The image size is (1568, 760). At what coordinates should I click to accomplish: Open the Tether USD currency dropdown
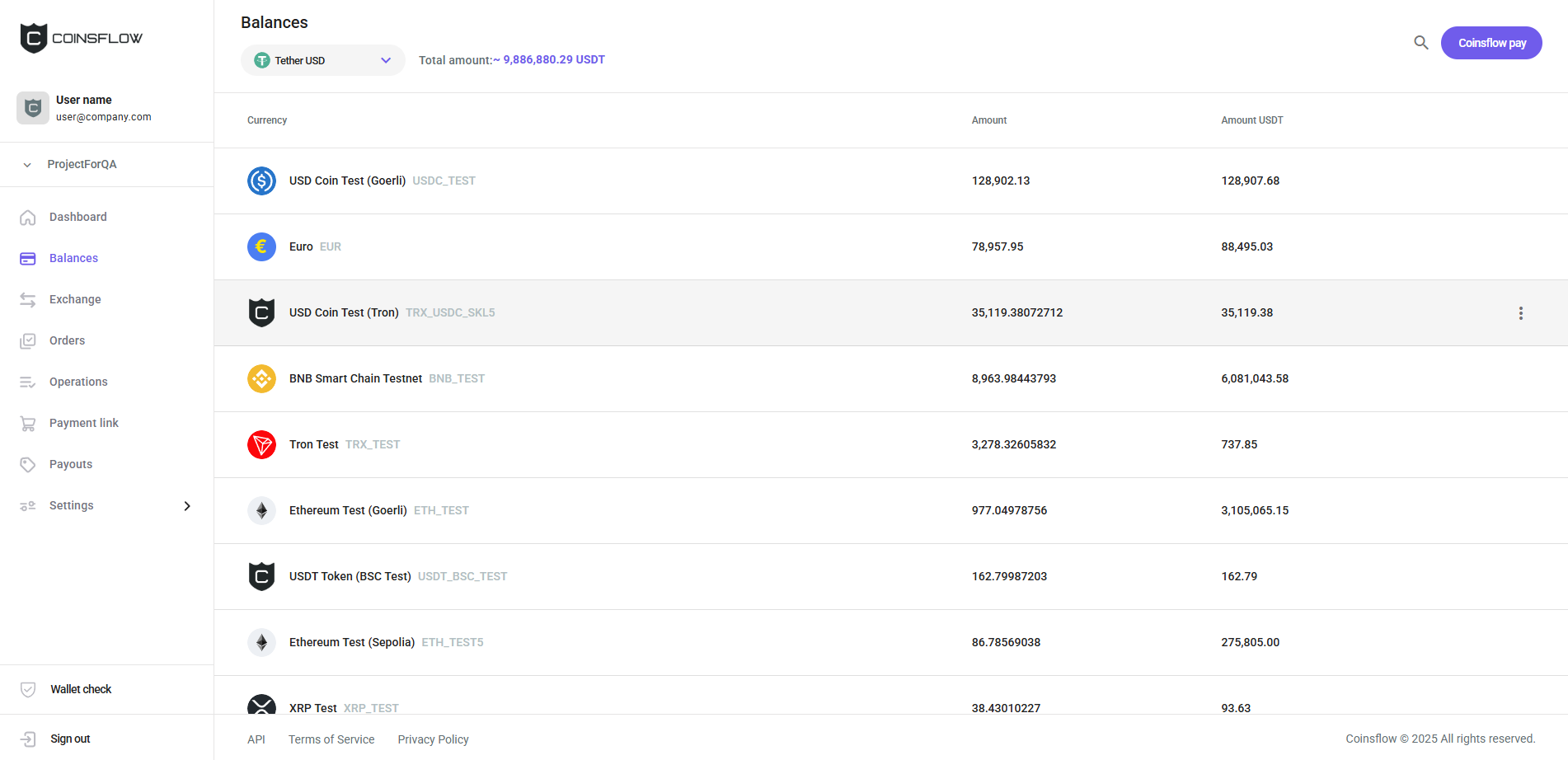point(322,60)
